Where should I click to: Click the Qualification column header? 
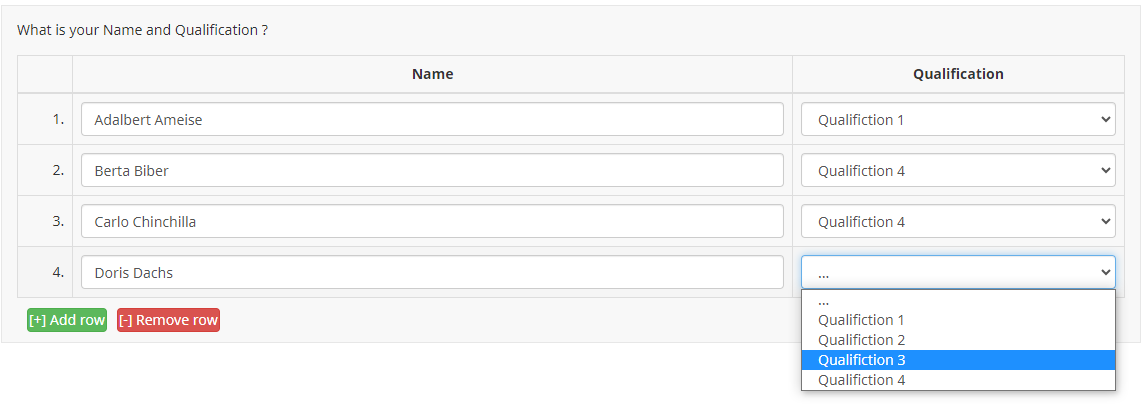point(958,74)
